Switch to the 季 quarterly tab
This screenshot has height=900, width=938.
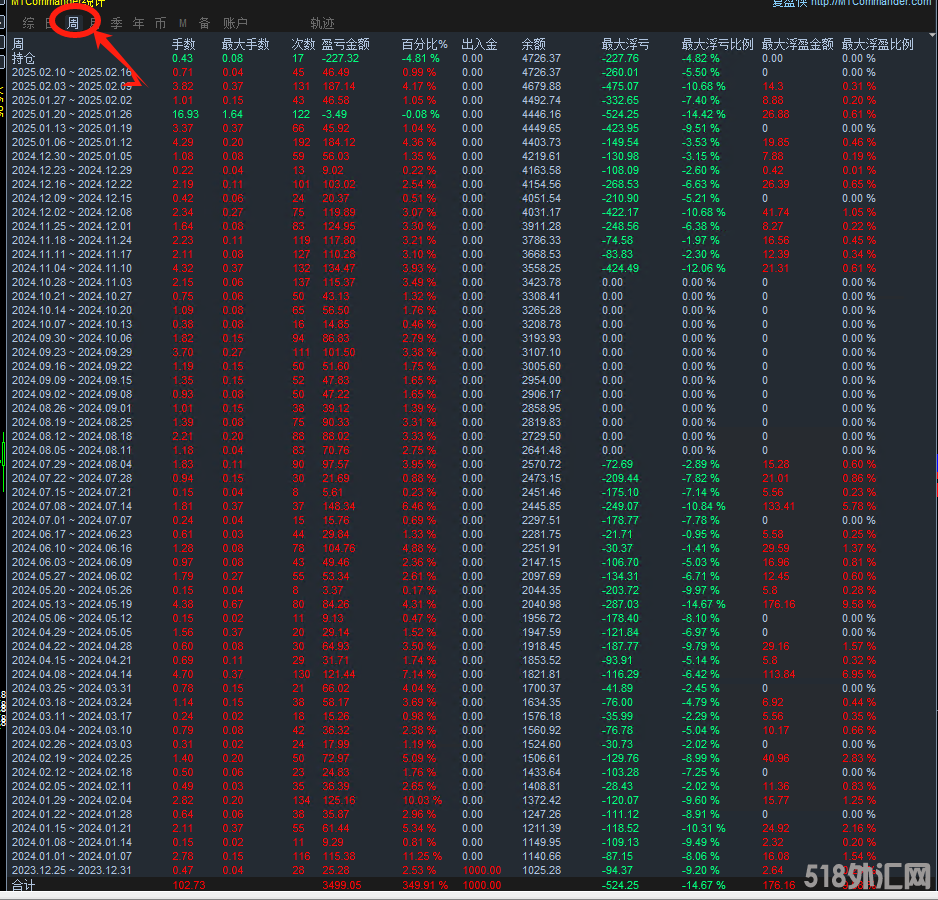(x=117, y=23)
